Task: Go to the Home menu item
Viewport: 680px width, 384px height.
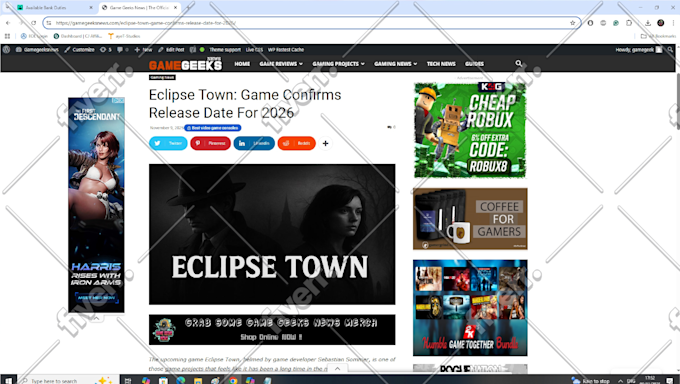Action: (242, 64)
